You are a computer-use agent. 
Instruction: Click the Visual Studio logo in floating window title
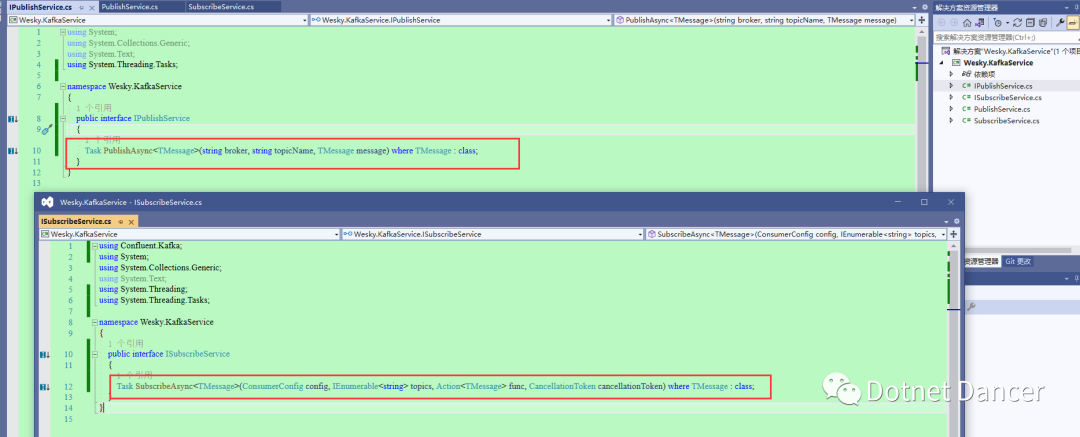coord(48,202)
